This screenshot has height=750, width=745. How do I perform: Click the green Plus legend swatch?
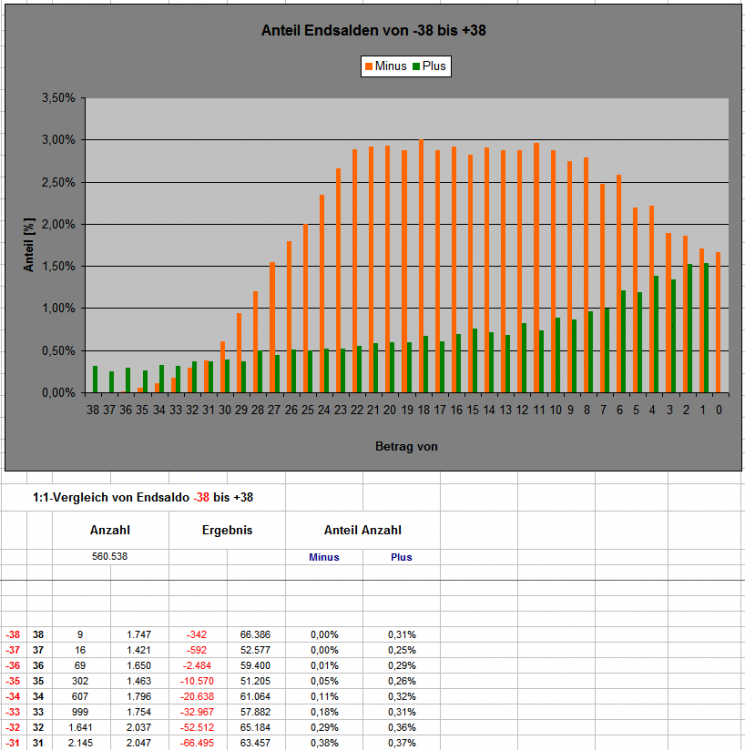coord(416,66)
